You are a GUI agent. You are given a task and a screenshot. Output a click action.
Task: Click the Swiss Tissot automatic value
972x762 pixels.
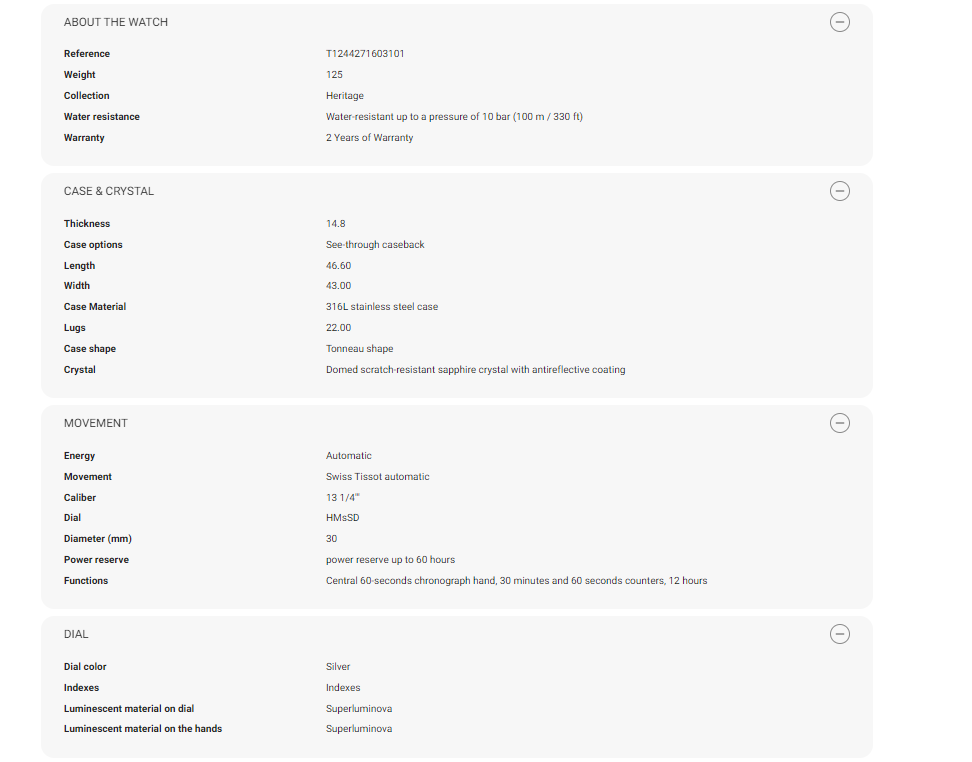coord(377,477)
